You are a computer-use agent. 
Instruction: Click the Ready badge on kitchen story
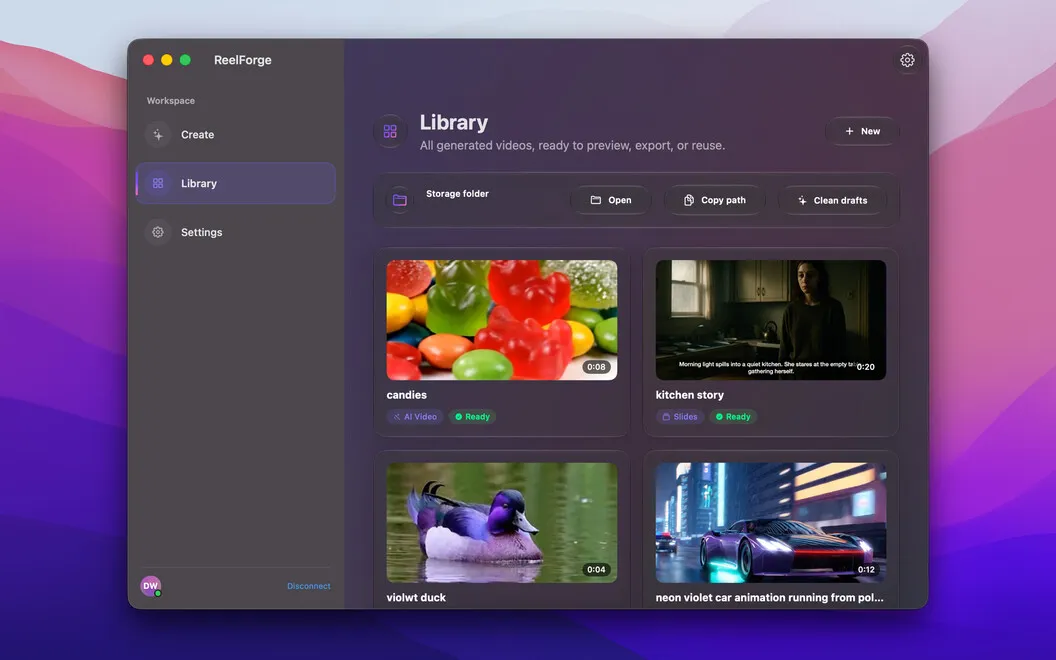pos(733,417)
